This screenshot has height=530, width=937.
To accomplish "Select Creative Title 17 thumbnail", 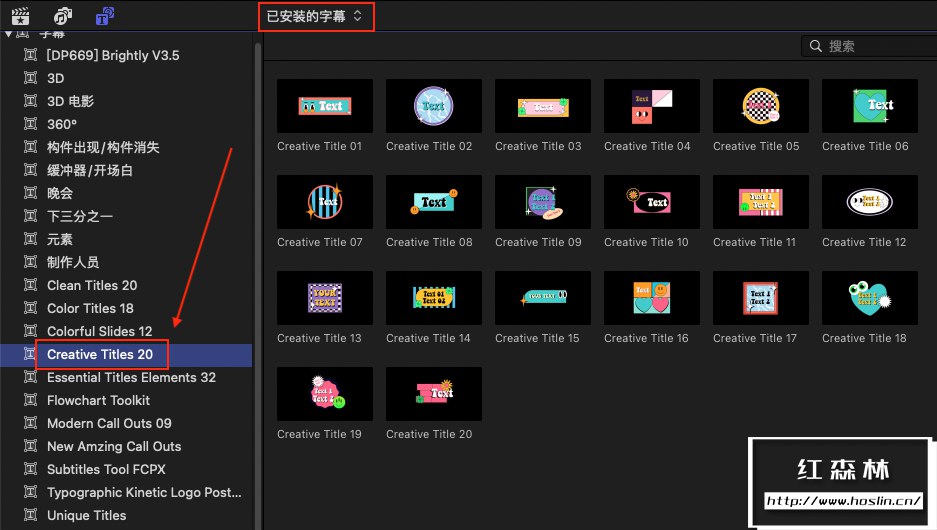I will pos(761,298).
